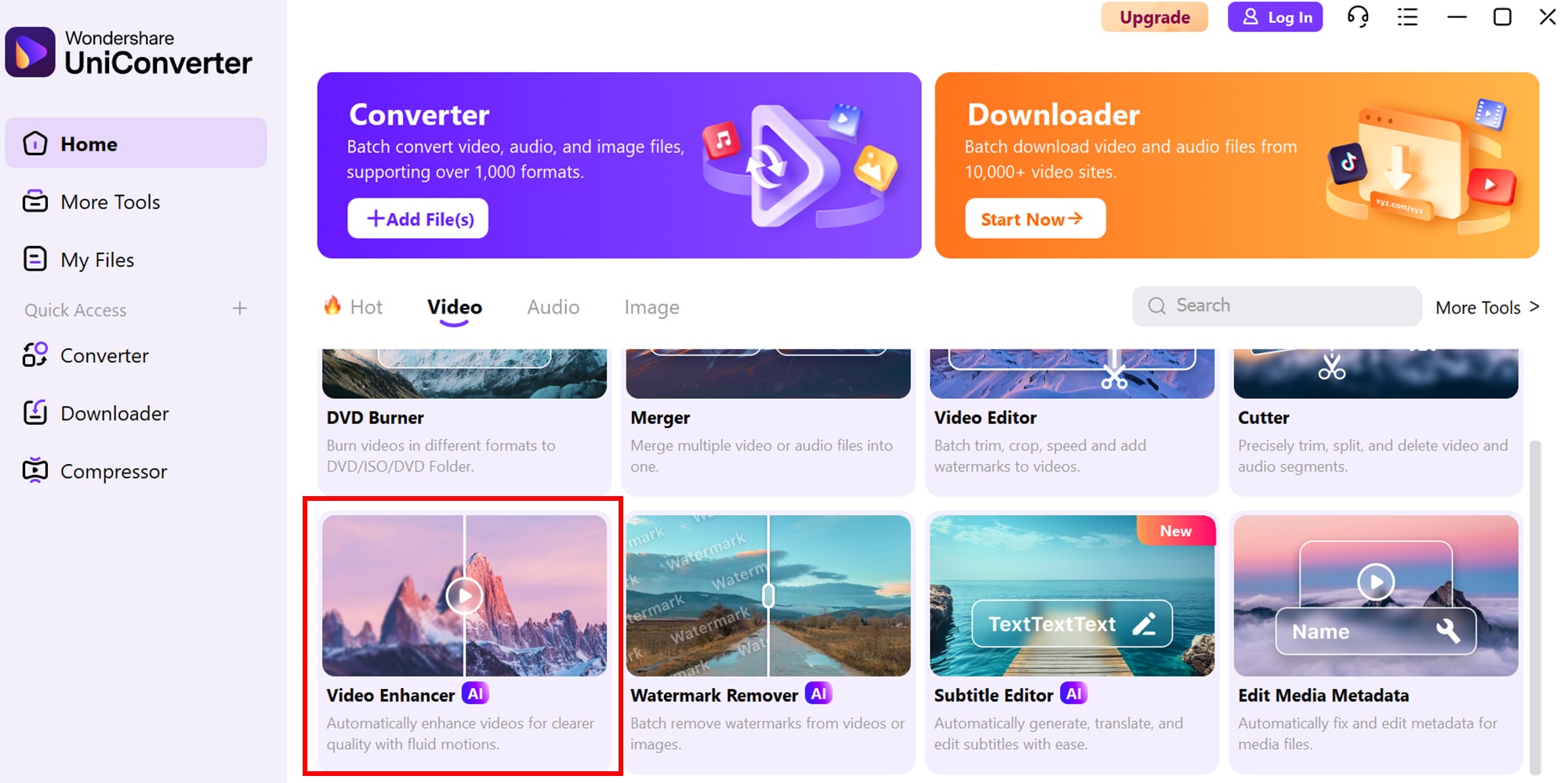The height and width of the screenshot is (783, 1568).
Task: Click the Add File(s) button
Action: click(x=418, y=219)
